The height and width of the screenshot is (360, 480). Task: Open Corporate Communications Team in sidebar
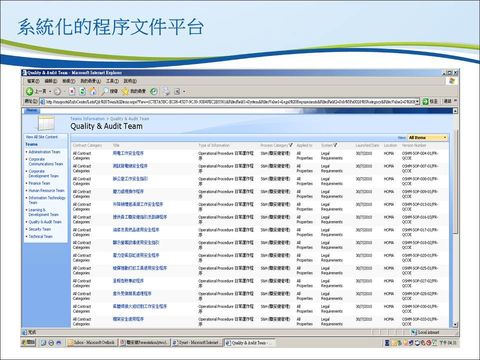point(46,161)
